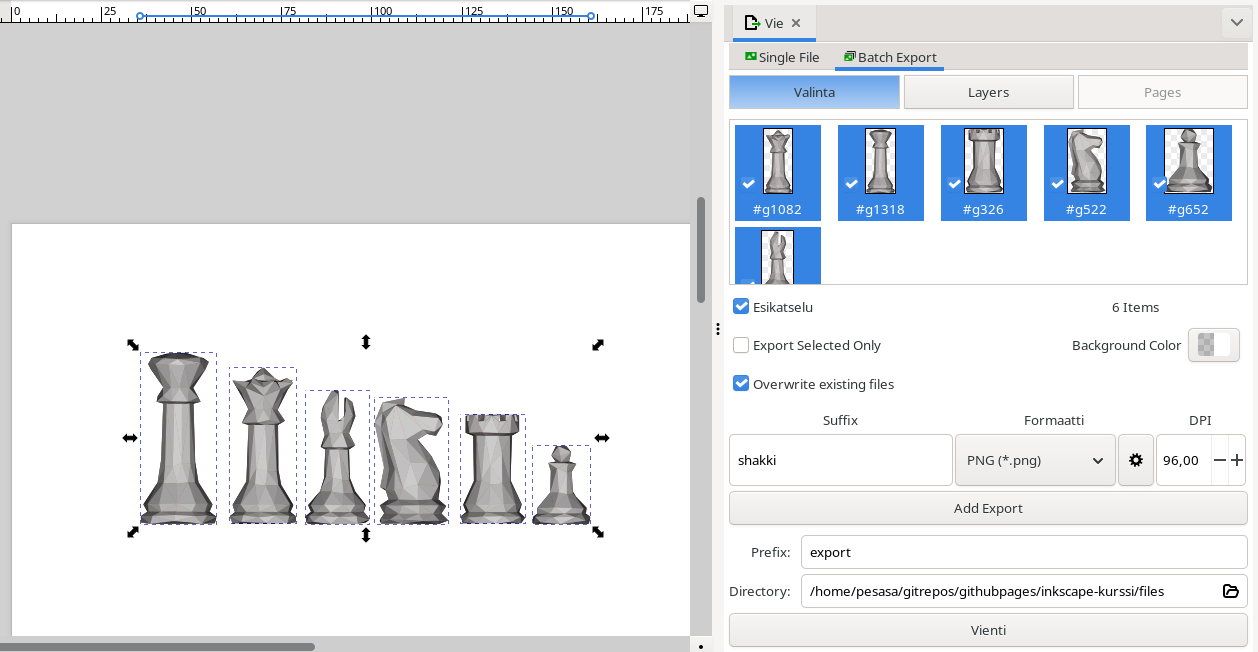
Task: Click the knight piece on the canvas
Action: point(411,460)
